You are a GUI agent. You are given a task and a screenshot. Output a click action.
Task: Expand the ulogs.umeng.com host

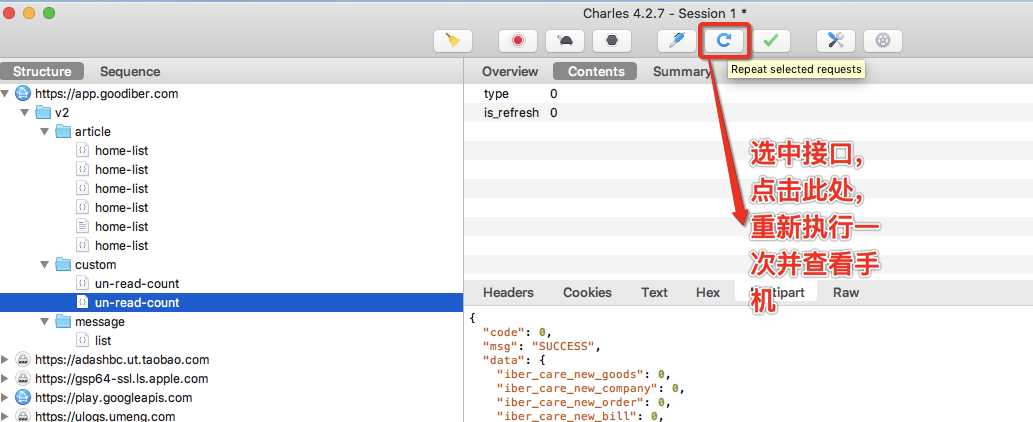6,416
